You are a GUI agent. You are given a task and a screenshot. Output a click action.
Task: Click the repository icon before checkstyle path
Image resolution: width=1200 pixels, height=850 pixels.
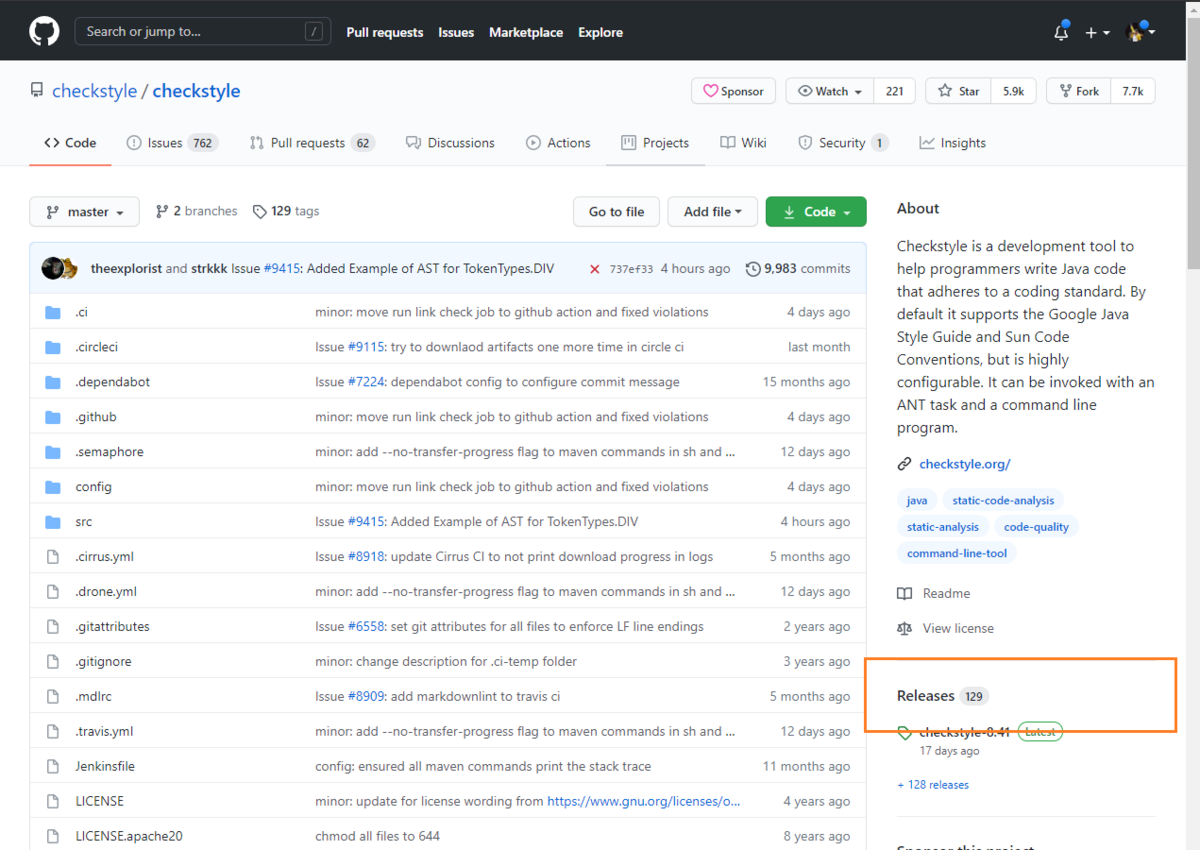(37, 91)
